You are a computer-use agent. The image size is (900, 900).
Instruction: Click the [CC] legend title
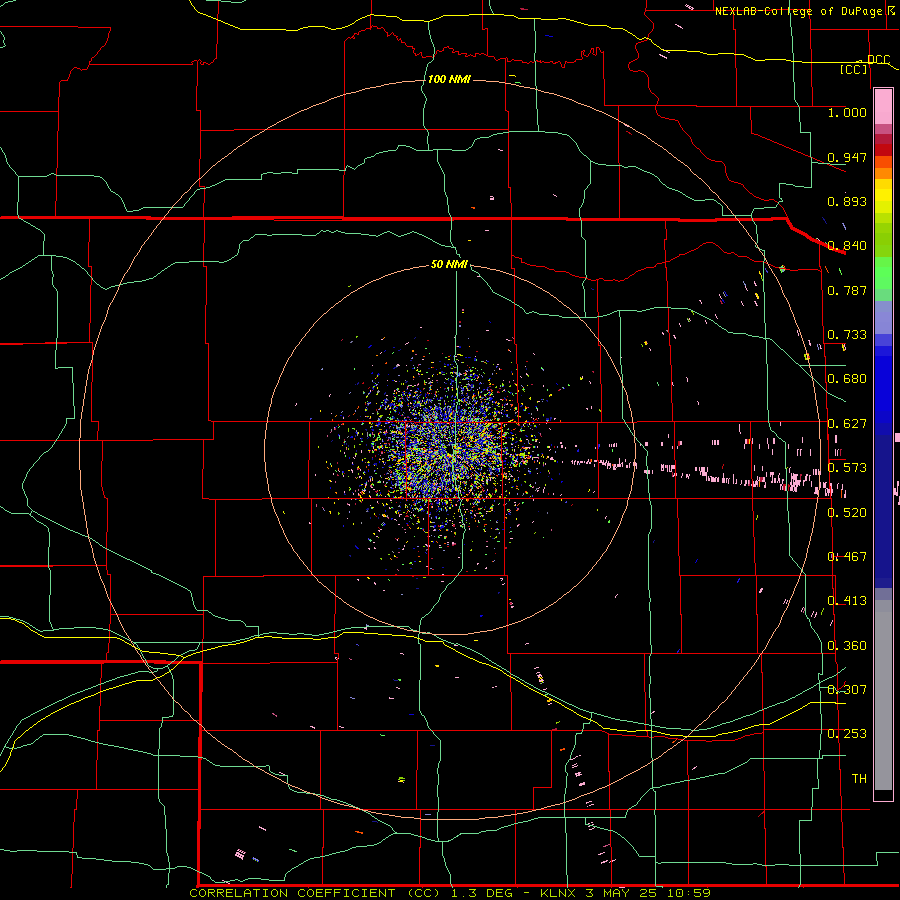coord(854,69)
